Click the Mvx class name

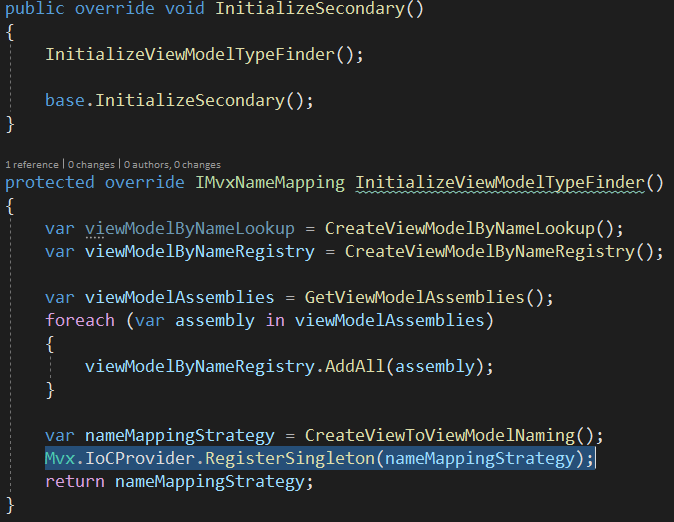(60, 458)
